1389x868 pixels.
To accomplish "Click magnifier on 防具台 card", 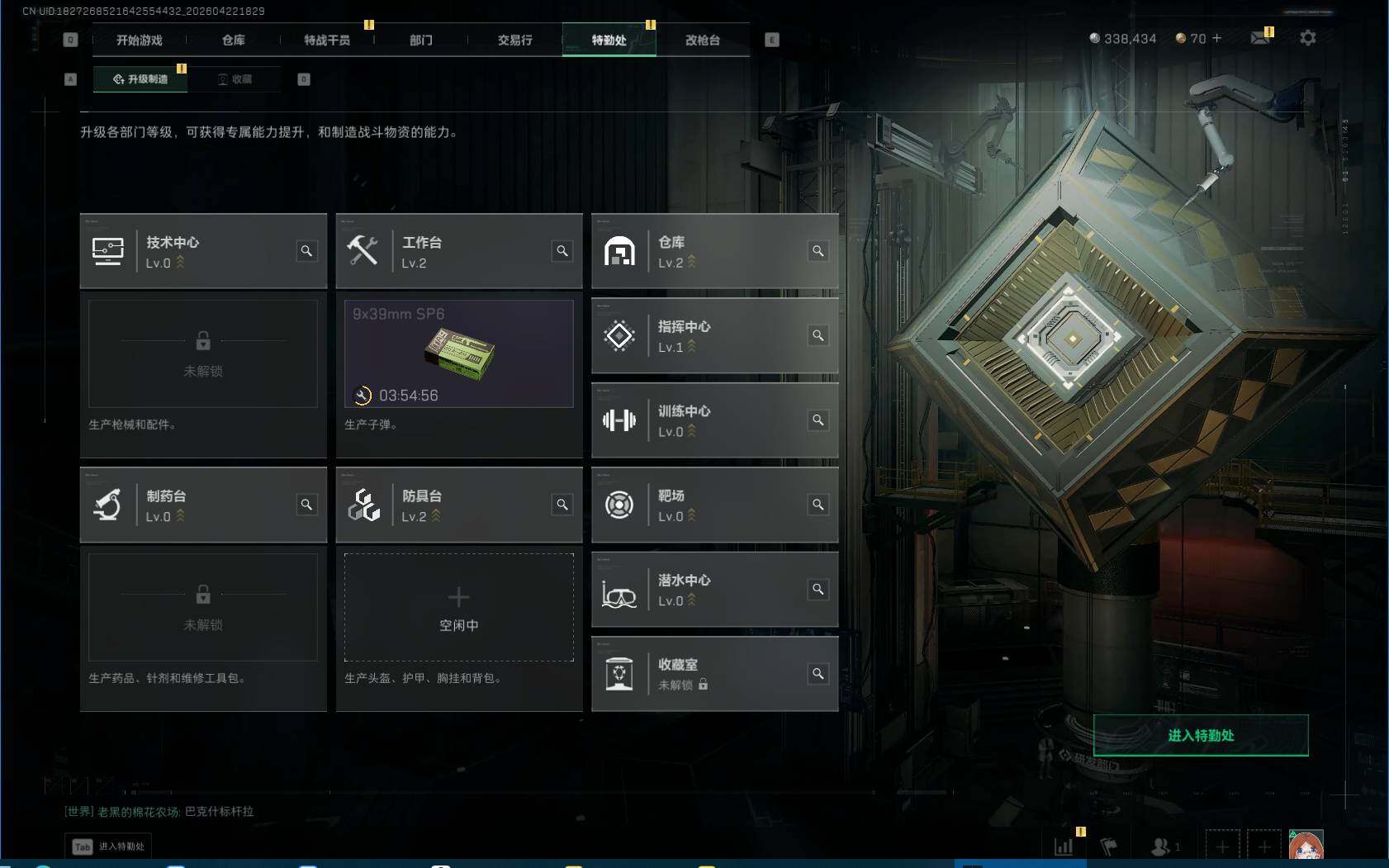I will (562, 505).
